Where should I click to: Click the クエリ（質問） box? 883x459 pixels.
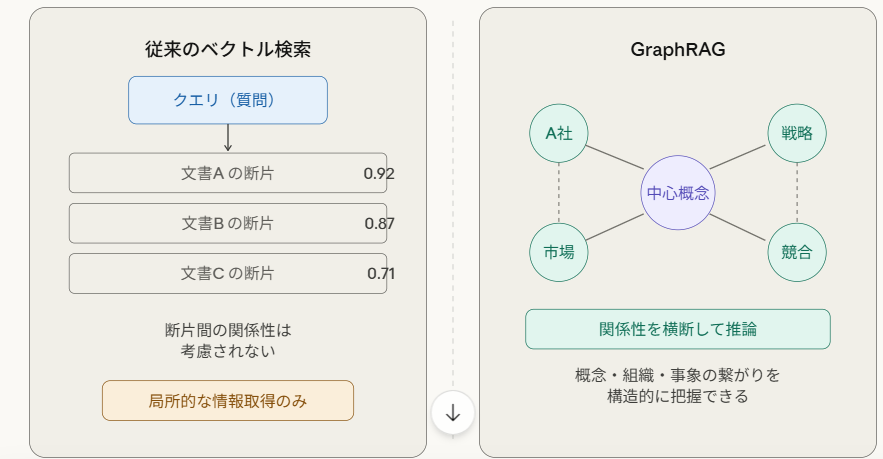[228, 100]
